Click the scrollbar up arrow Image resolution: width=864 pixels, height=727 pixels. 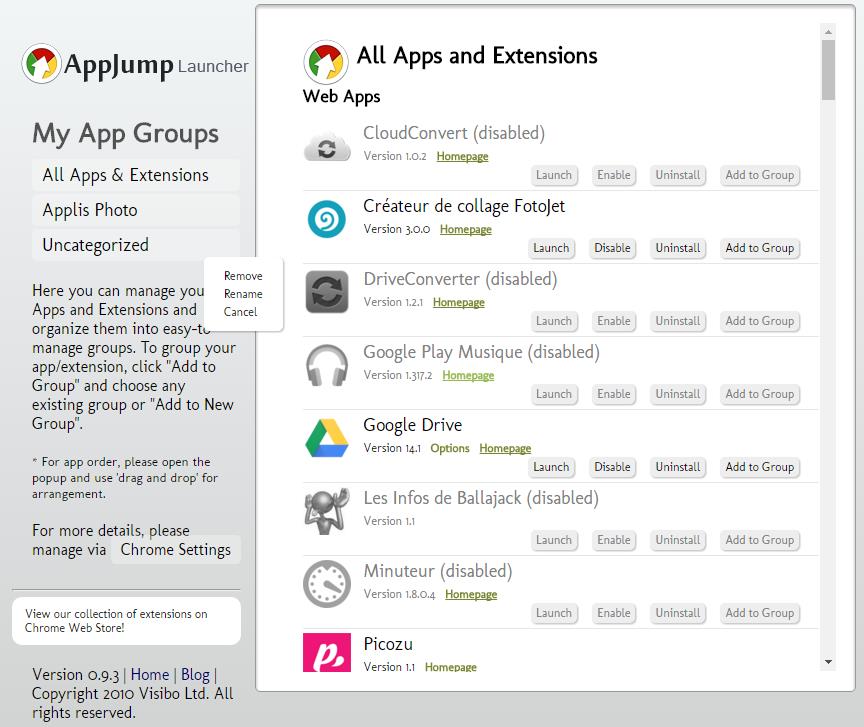tap(828, 32)
